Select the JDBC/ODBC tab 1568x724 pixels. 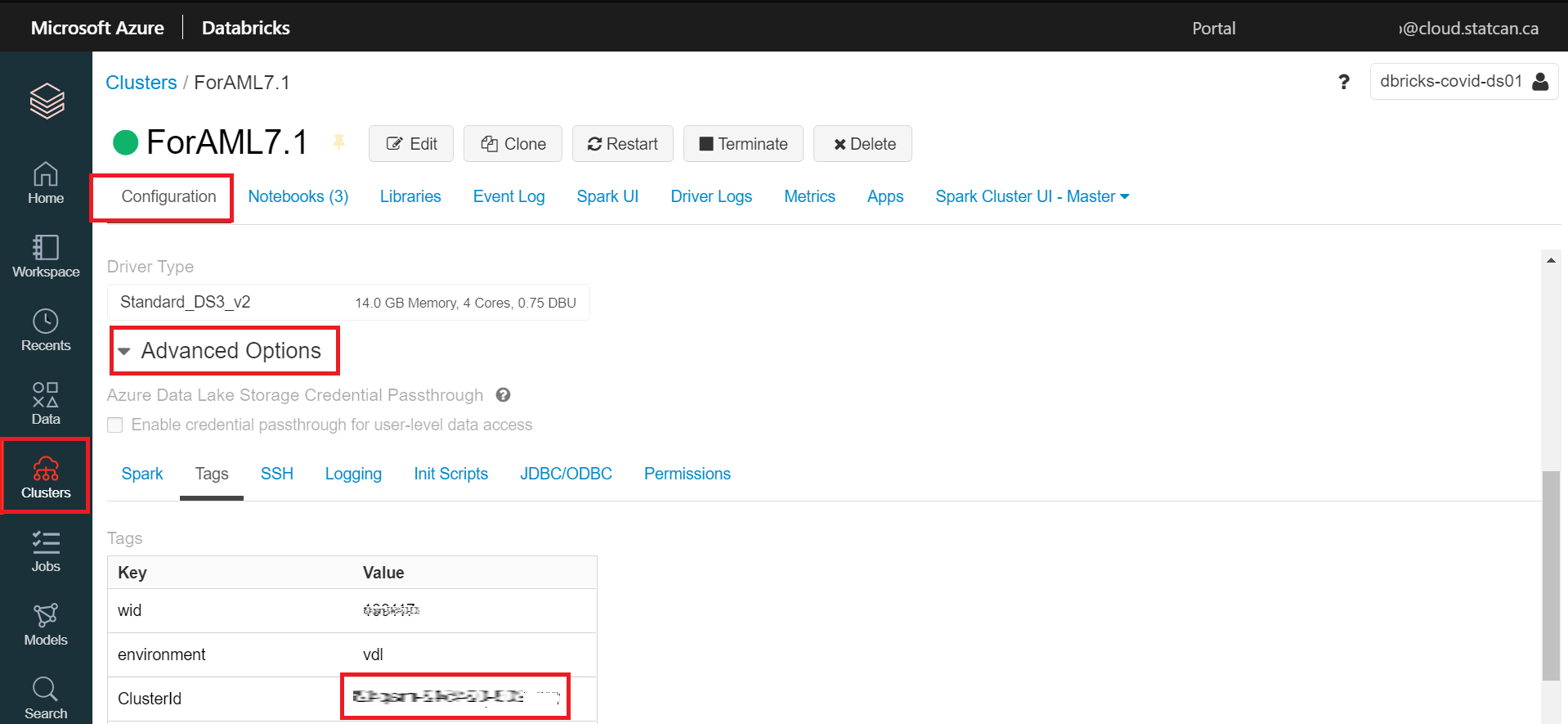pos(566,474)
